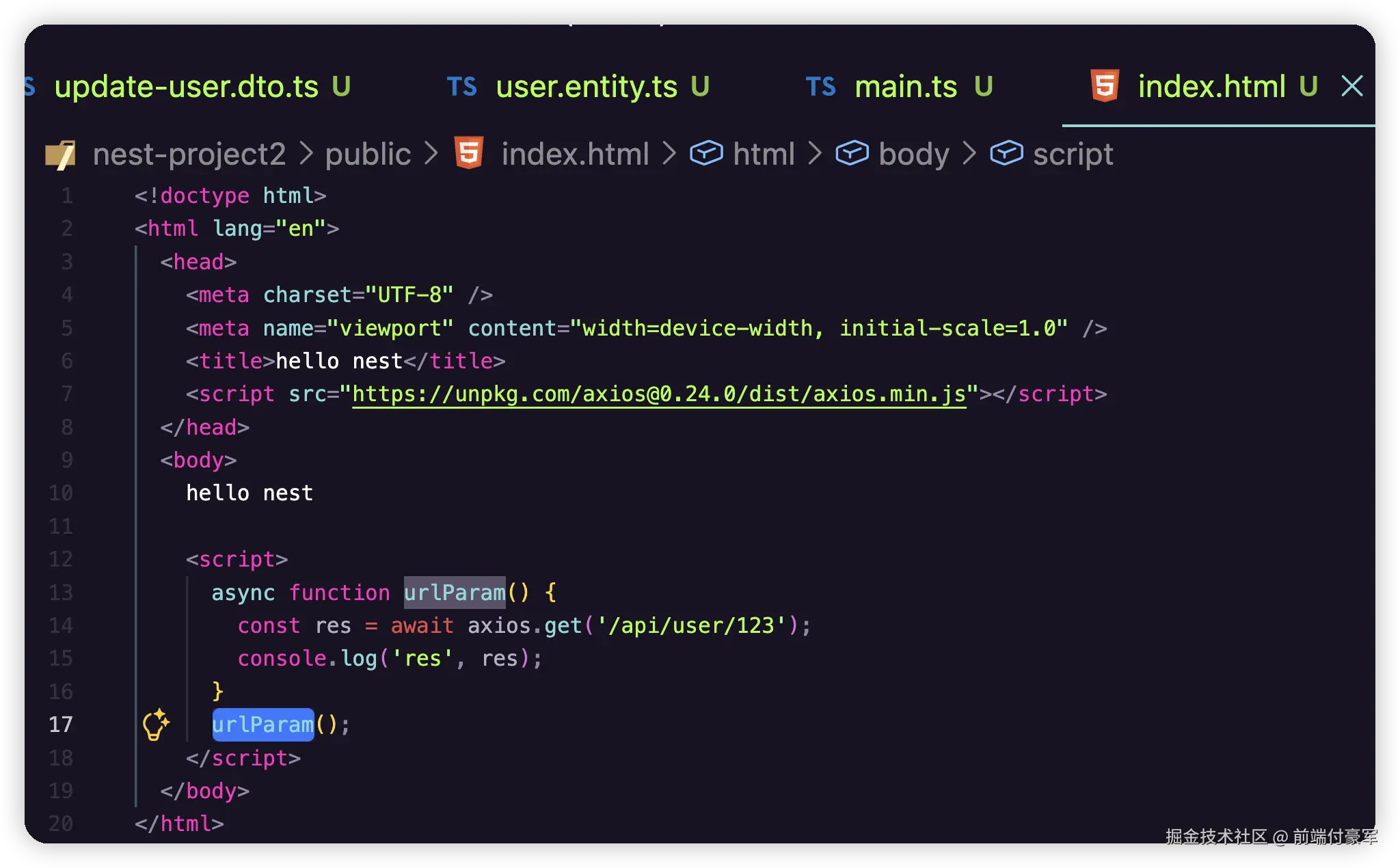1400x868 pixels.
Task: Open the script breadcrumb symbol list
Action: point(1073,154)
